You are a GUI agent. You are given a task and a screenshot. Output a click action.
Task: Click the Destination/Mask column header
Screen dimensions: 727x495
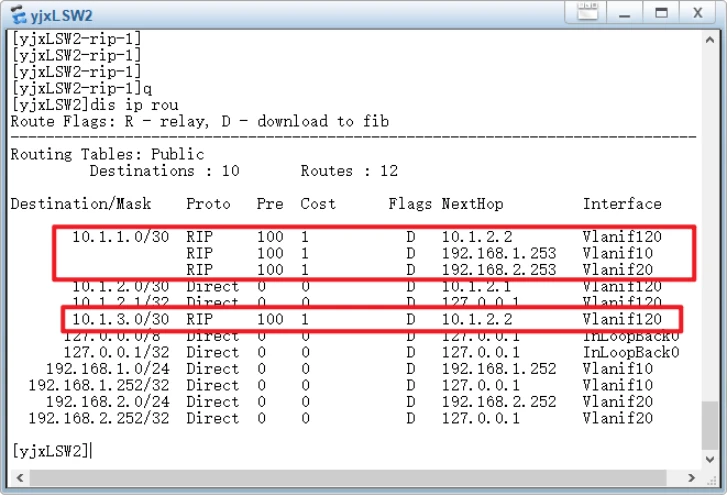81,204
